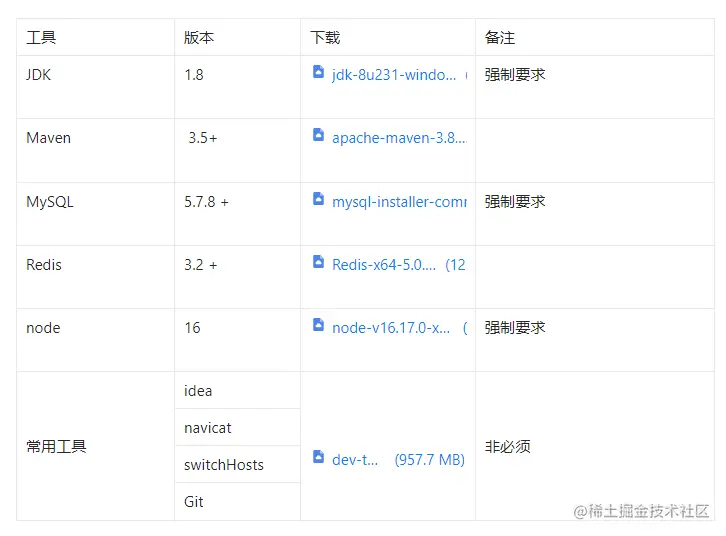Click the idea entry
726x536 pixels.
[x=198, y=391]
